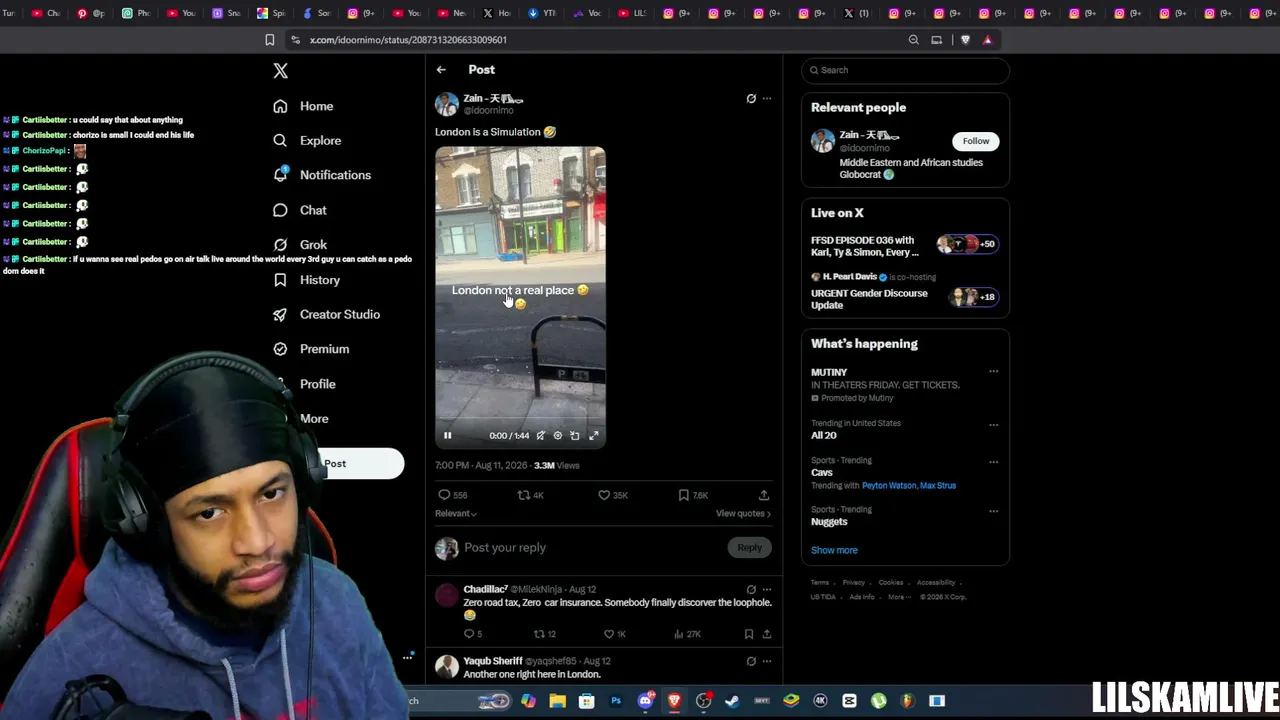The width and height of the screenshot is (1280, 720).
Task: Open Chat from the sidebar
Action: click(300, 210)
